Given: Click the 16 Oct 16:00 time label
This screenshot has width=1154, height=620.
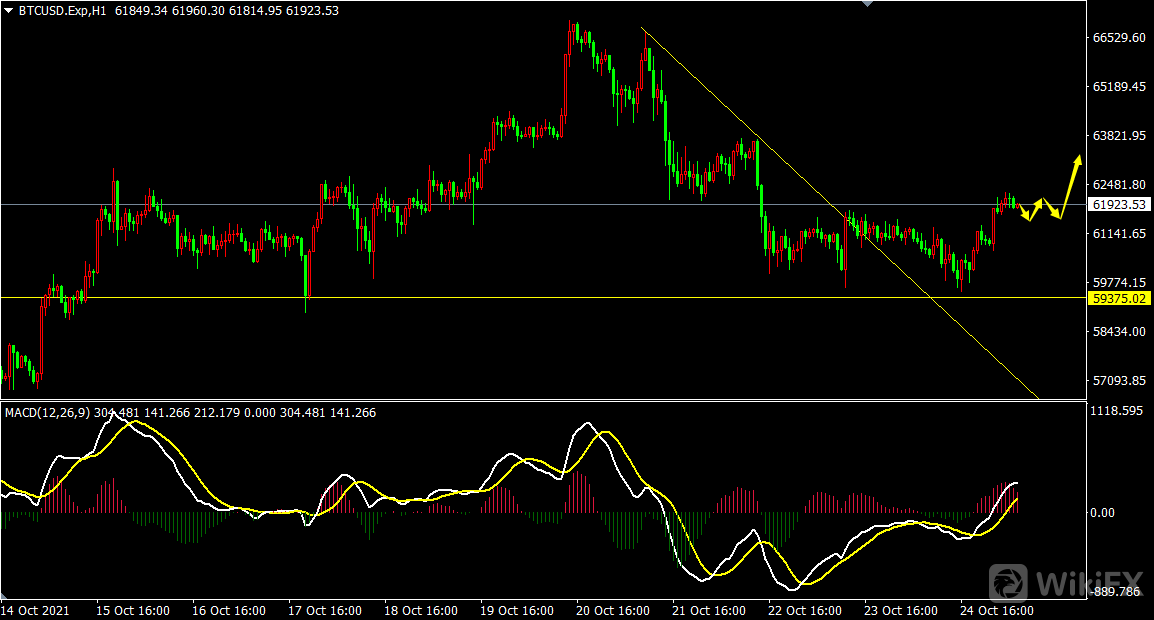Looking at the screenshot, I should [229, 610].
